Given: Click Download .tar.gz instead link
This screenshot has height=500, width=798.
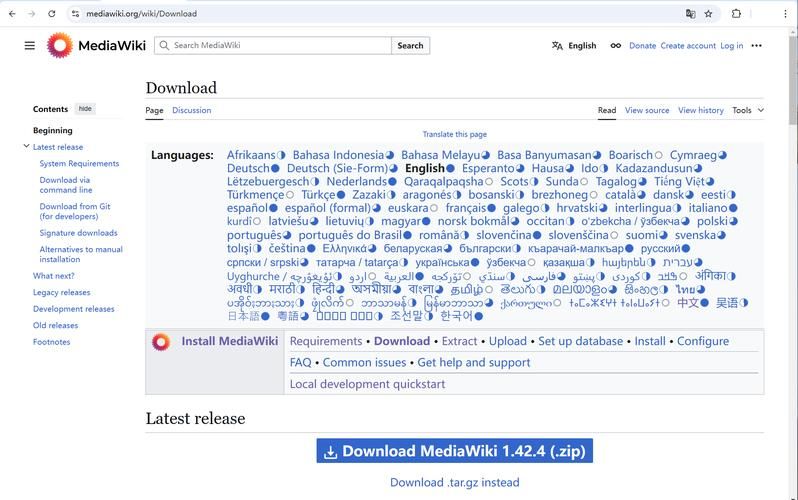Looking at the screenshot, I should click(x=454, y=482).
